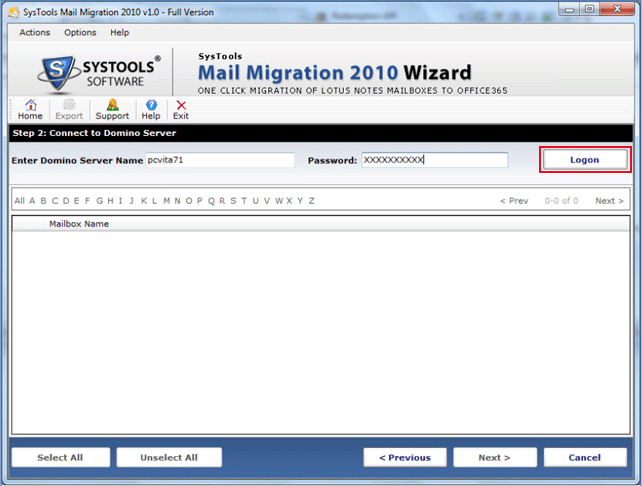Filter mailboxes by letter C
The width and height of the screenshot is (642, 486).
[54, 201]
